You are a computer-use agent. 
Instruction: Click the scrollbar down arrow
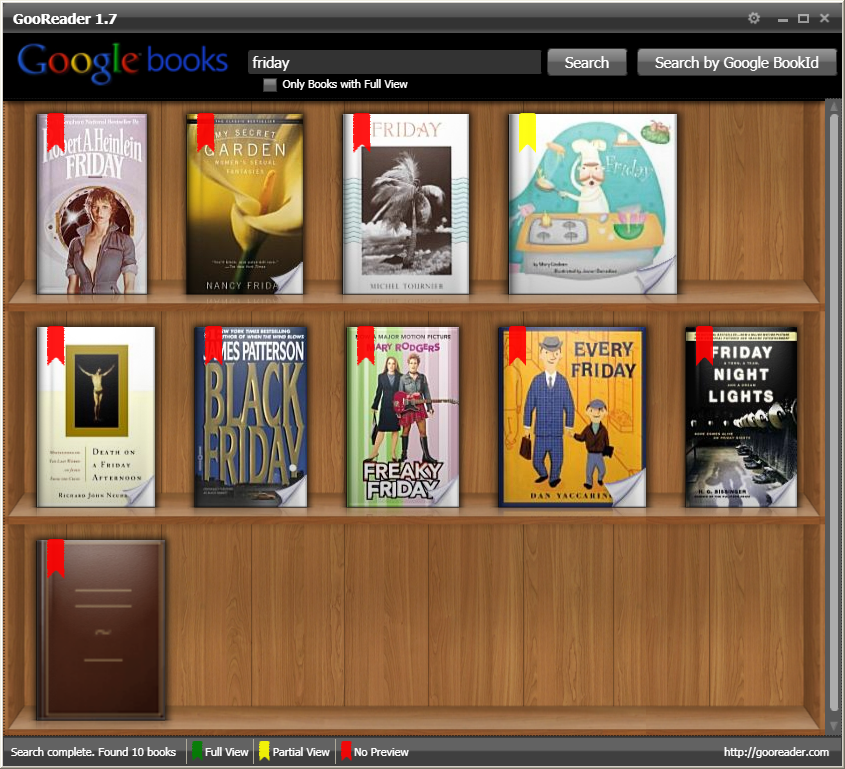click(833, 728)
